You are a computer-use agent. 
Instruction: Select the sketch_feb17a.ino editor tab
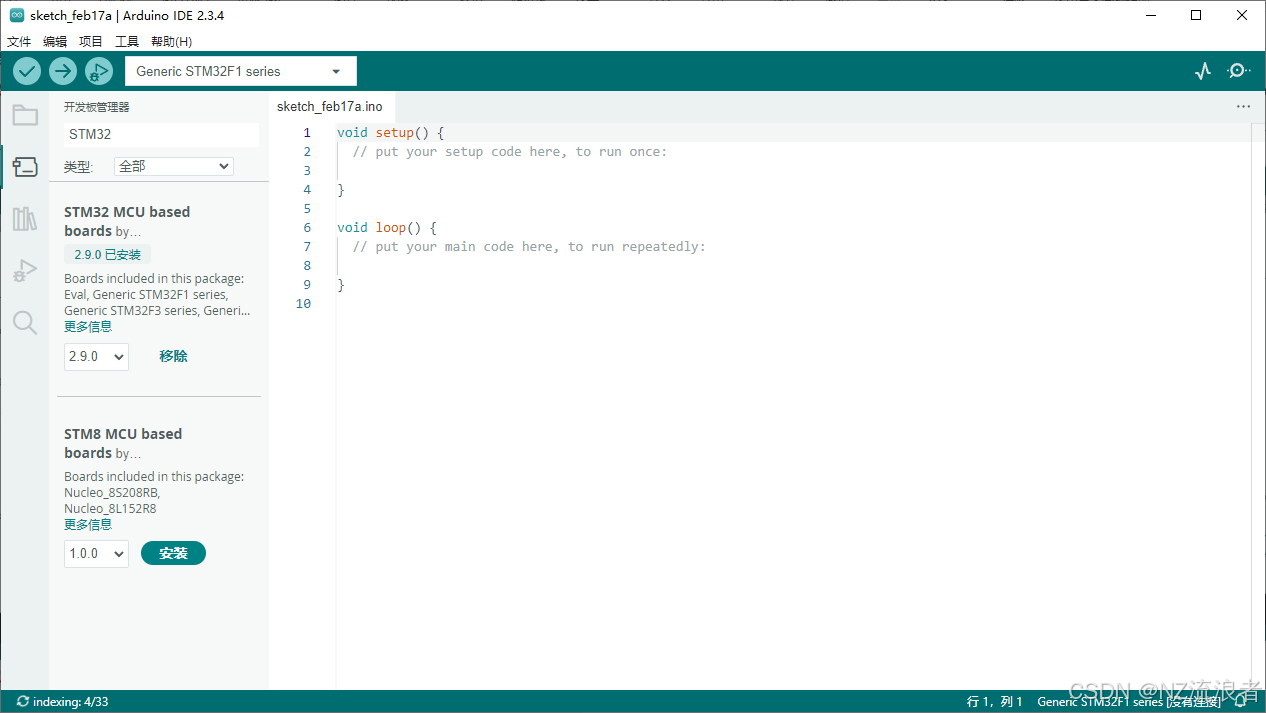[x=330, y=106]
